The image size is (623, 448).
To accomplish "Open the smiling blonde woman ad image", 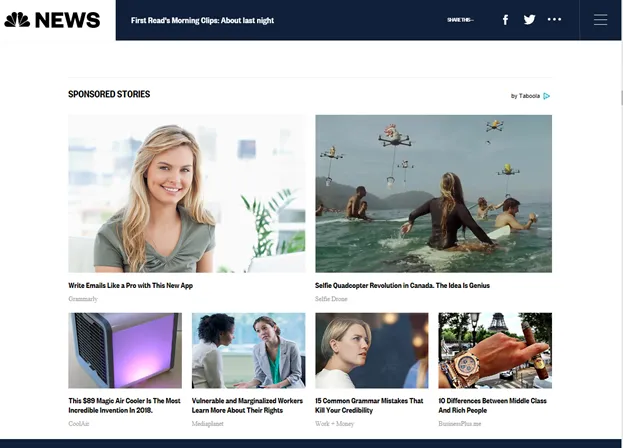I will 187,193.
